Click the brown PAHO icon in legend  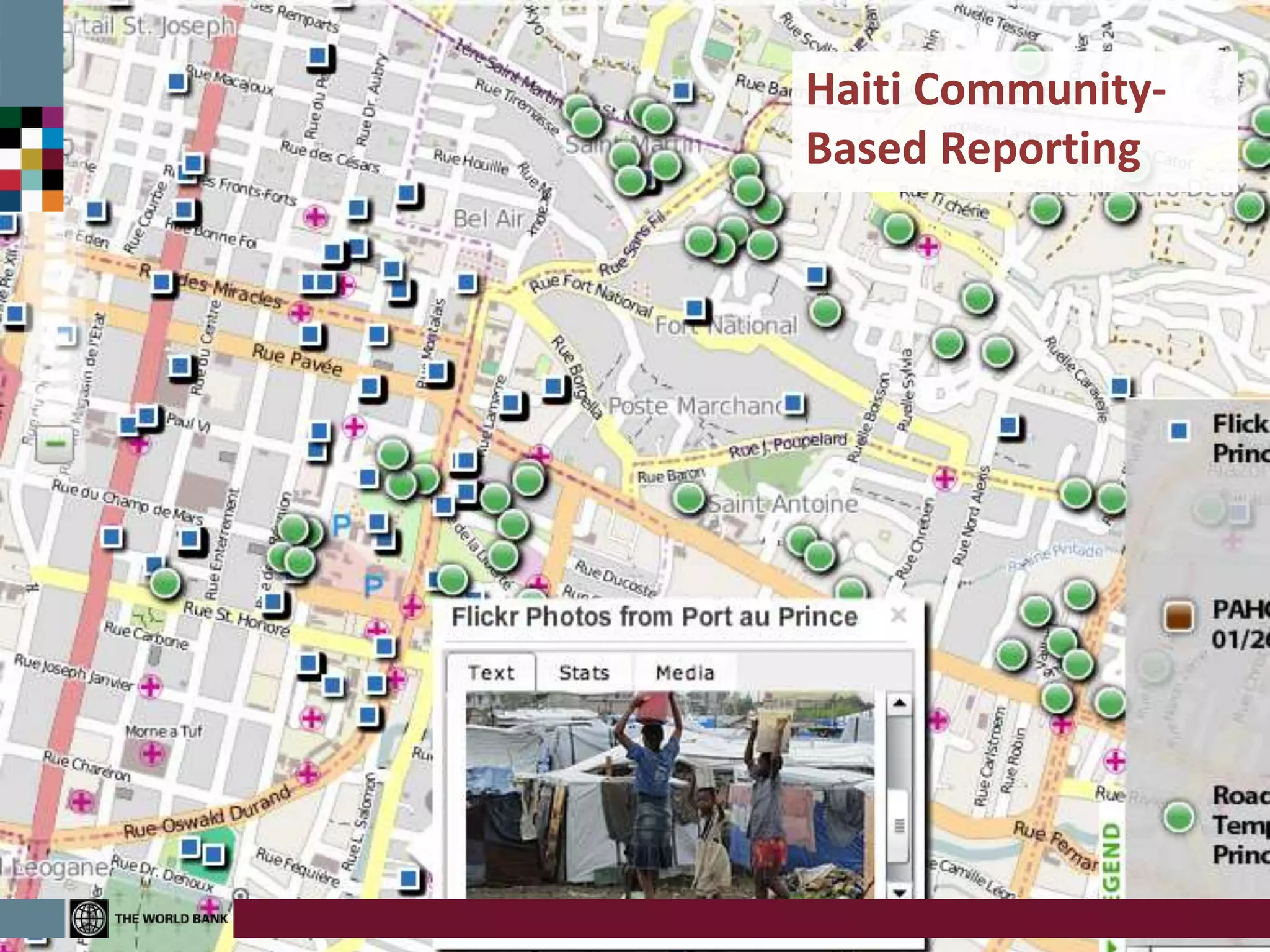(x=1178, y=617)
